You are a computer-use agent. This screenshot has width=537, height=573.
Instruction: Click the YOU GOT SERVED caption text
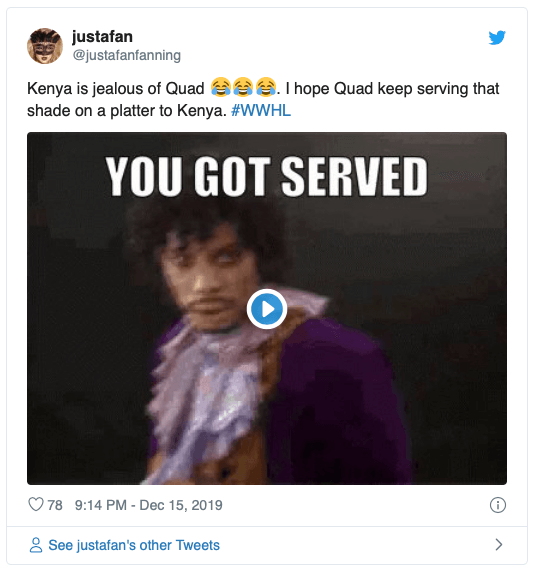[x=266, y=177]
